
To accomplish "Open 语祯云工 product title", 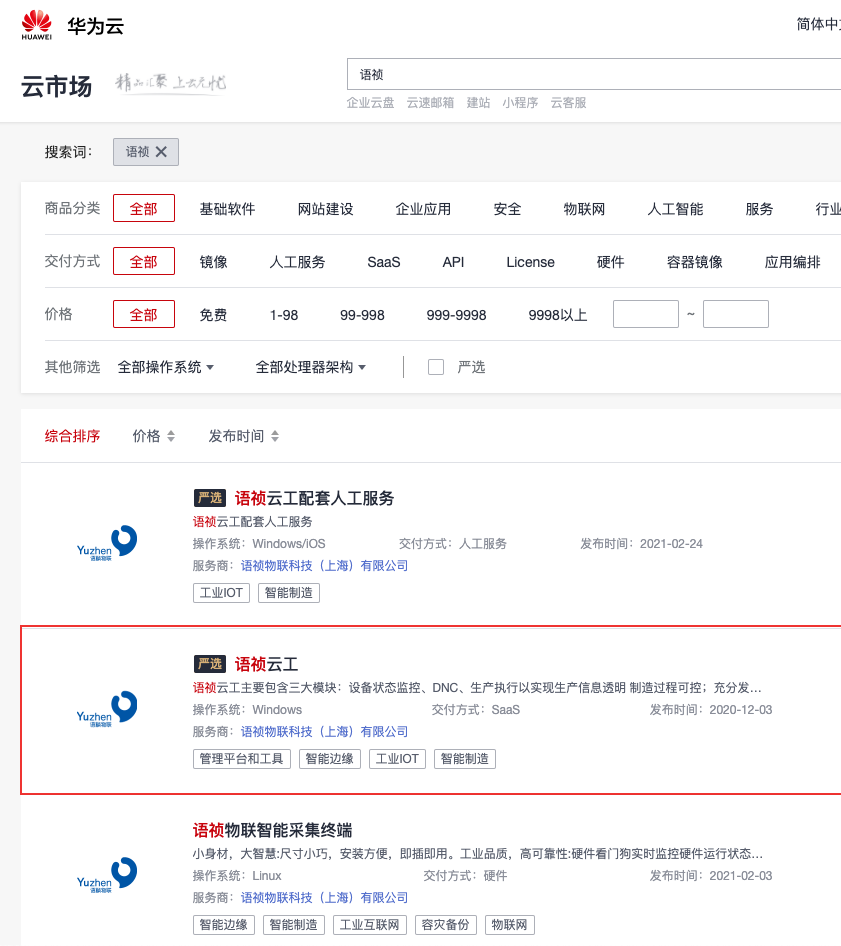I will point(267,664).
